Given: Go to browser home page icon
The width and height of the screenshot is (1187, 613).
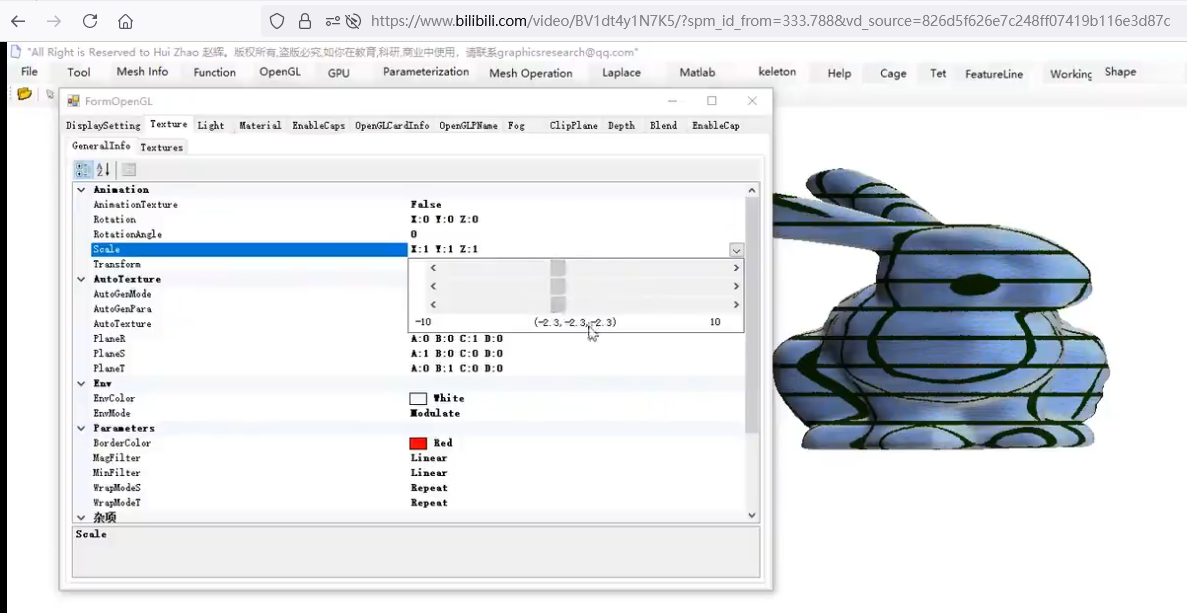Looking at the screenshot, I should tap(126, 21).
